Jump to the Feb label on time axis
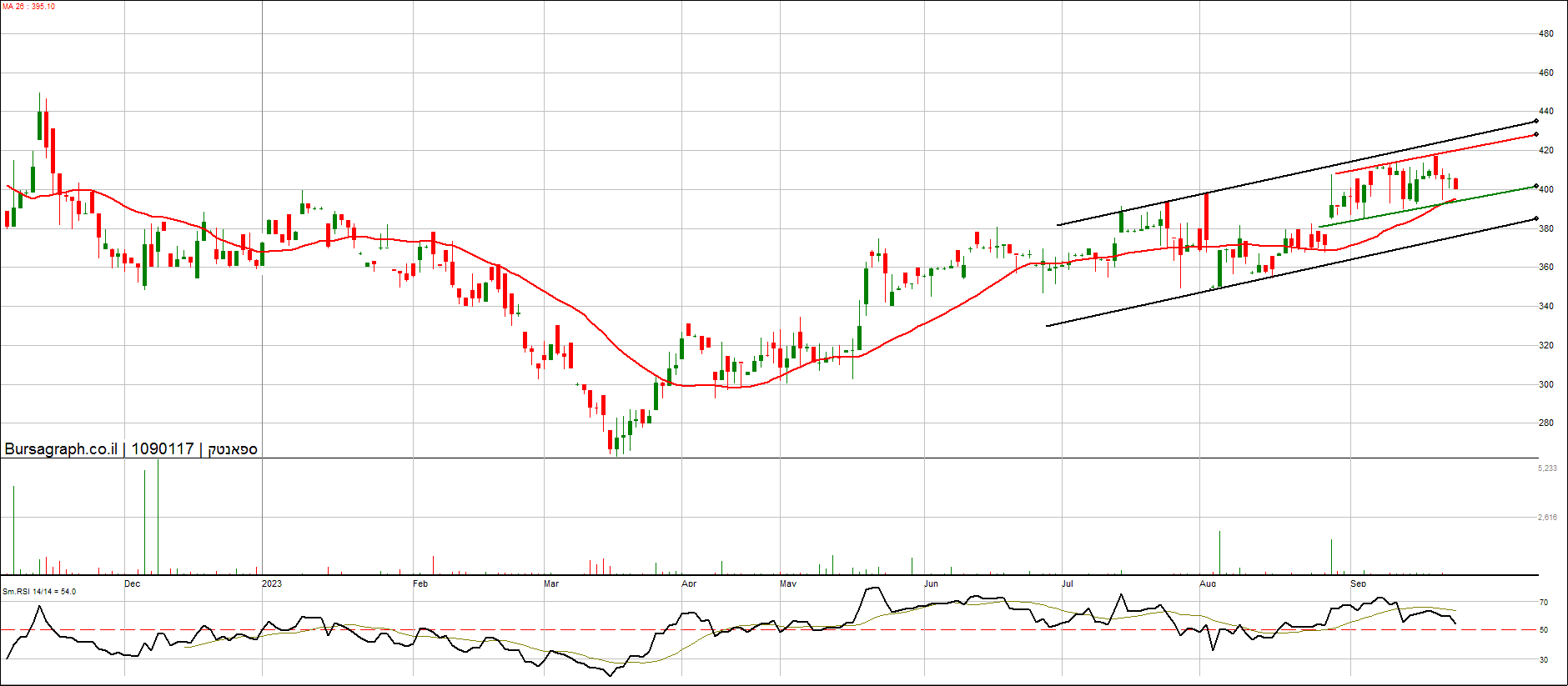This screenshot has height=686, width=1568. (x=420, y=583)
